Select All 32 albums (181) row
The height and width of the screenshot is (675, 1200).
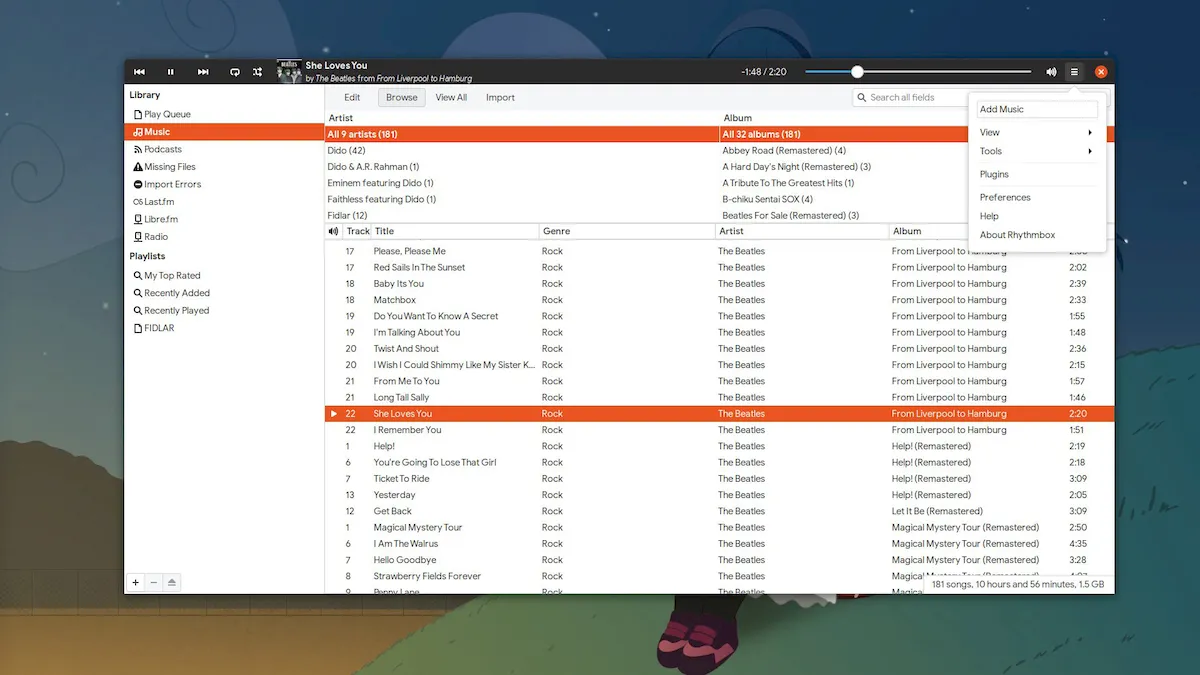845,134
